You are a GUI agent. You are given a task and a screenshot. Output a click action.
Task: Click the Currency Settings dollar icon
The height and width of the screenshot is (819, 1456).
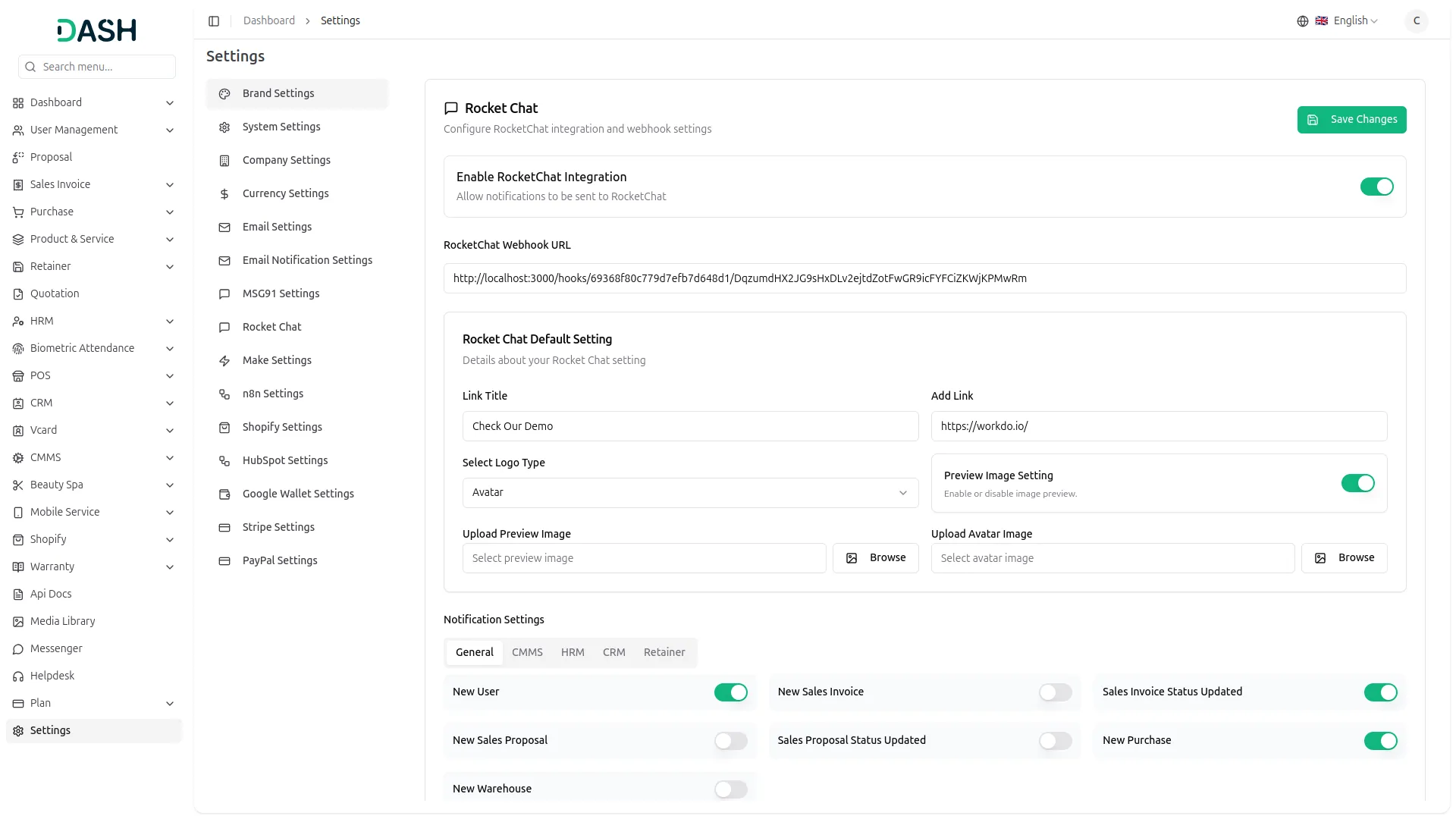(x=224, y=194)
